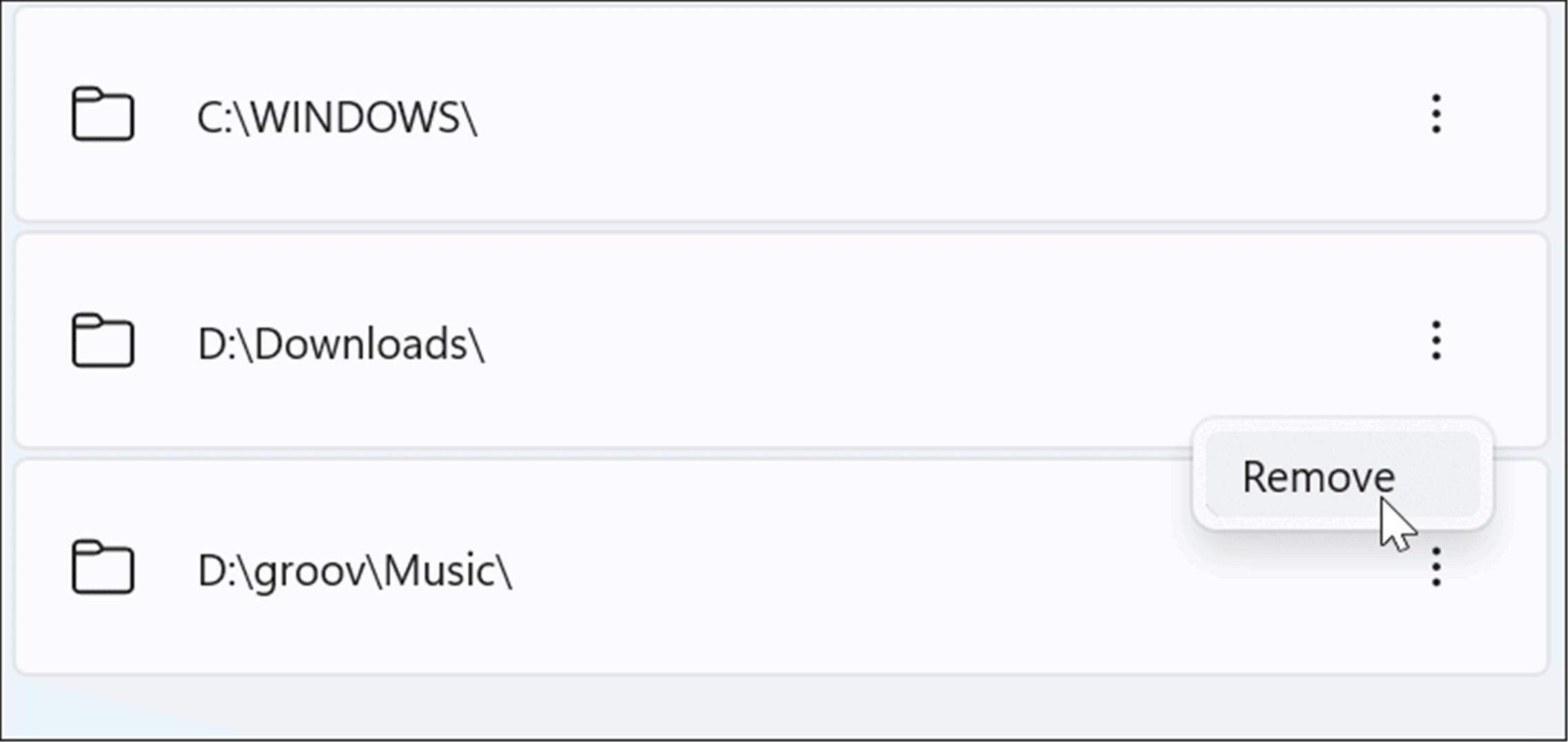This screenshot has width=1568, height=742.
Task: Select the D:\groov\Music\ path label
Action: click(355, 571)
